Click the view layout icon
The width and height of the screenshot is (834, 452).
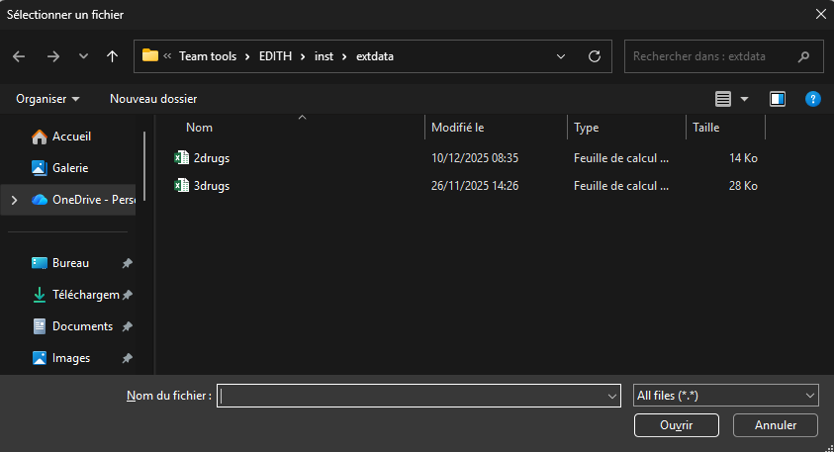724,99
